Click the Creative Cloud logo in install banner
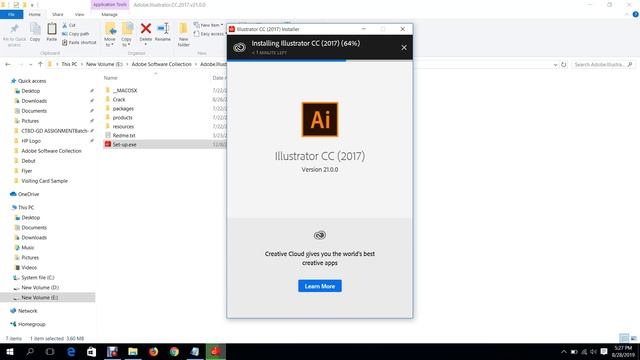Image resolution: width=640 pixels, height=360 pixels. pos(239,47)
